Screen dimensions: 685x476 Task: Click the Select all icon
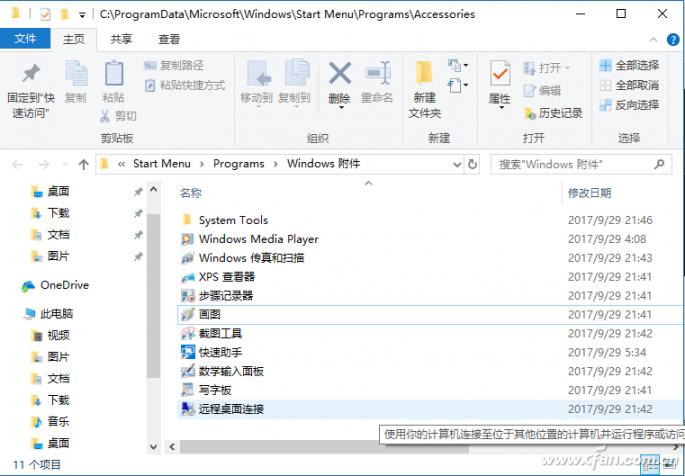(605, 66)
